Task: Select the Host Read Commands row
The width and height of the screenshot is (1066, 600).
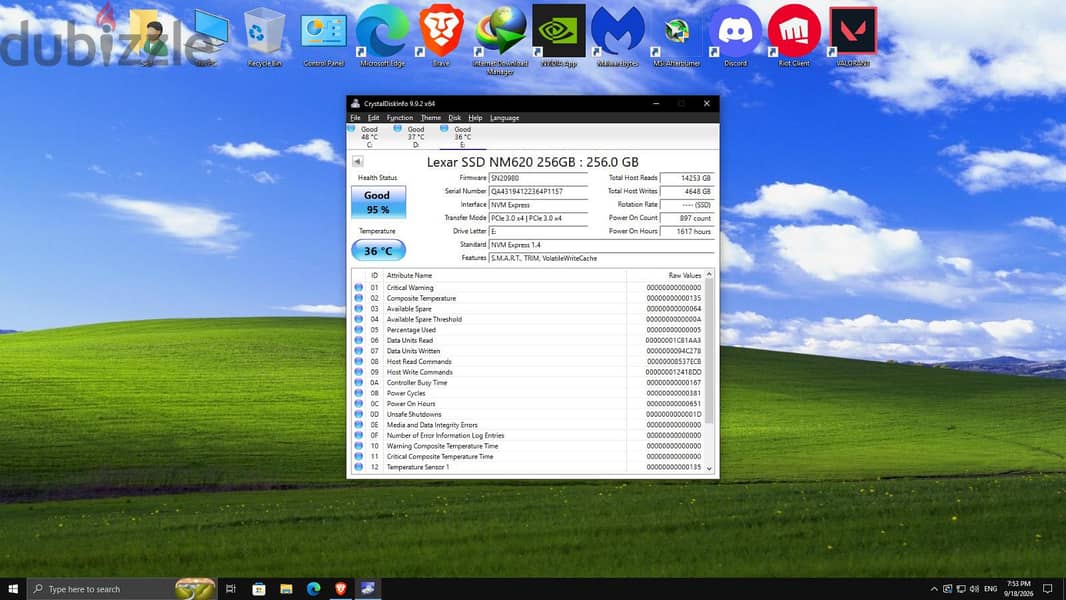Action: click(528, 361)
